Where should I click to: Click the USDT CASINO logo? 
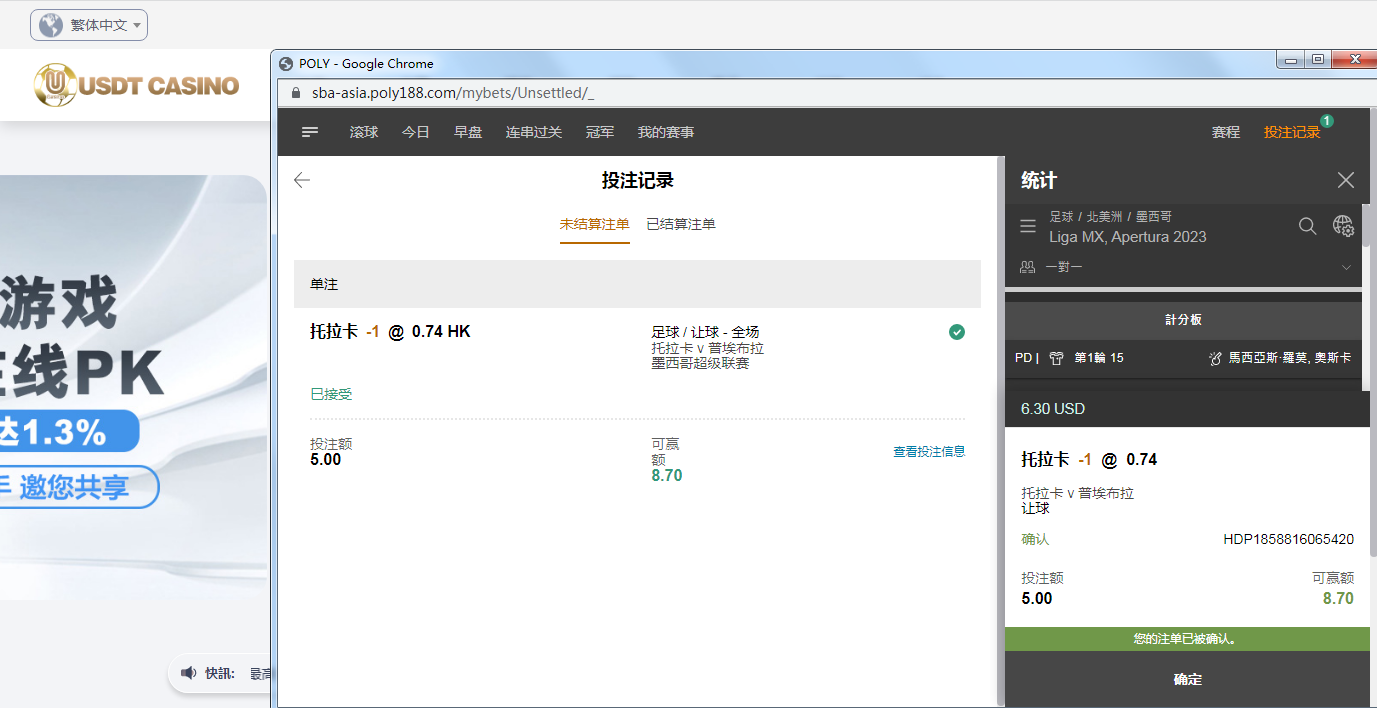(137, 86)
